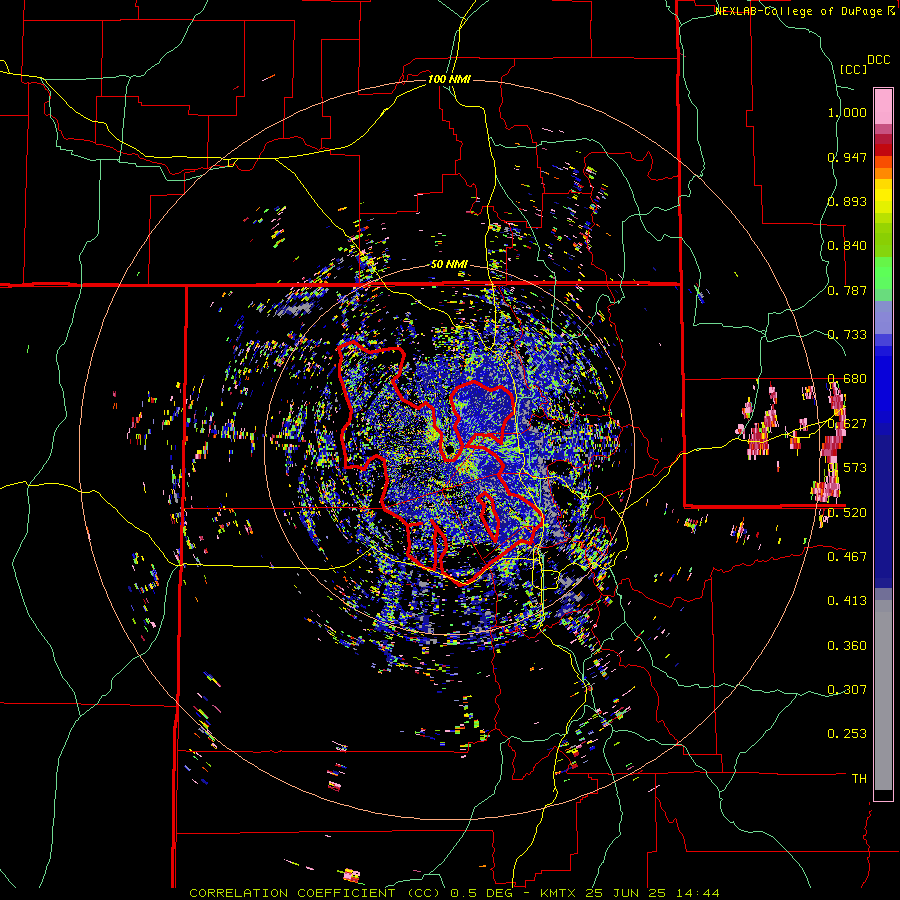Pick the light pink color beside 1.000
Viewport: 900px width, 900px height.
(x=883, y=106)
